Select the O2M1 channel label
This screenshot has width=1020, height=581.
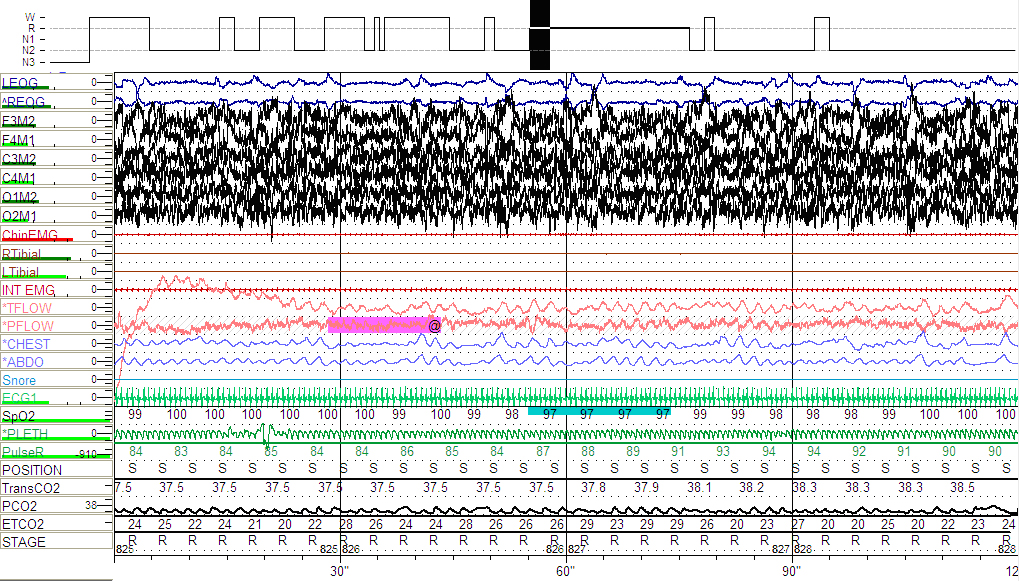coord(19,216)
